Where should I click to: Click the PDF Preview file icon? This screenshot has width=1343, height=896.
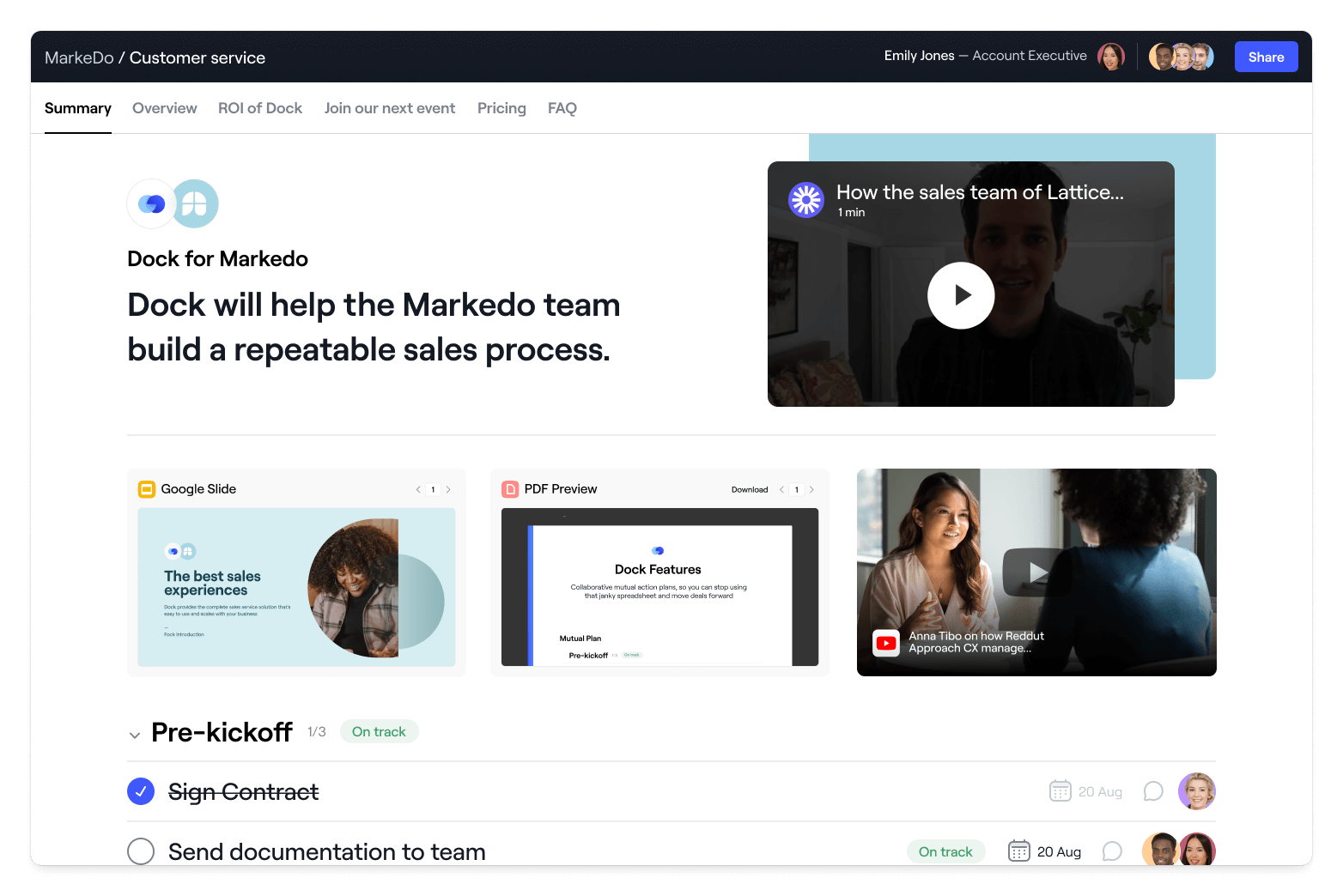tap(510, 489)
